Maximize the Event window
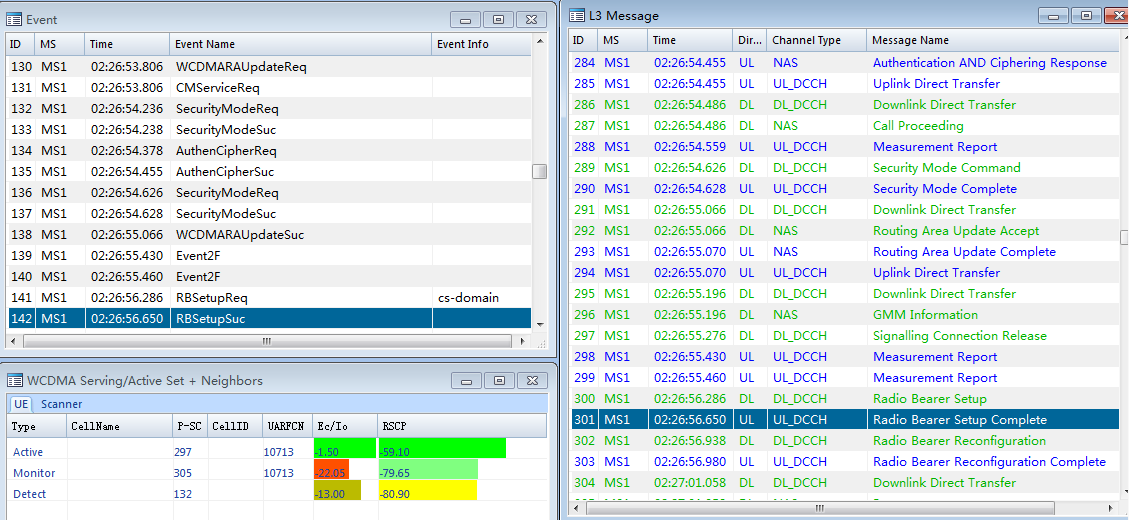This screenshot has height=520, width=1129. [498, 20]
